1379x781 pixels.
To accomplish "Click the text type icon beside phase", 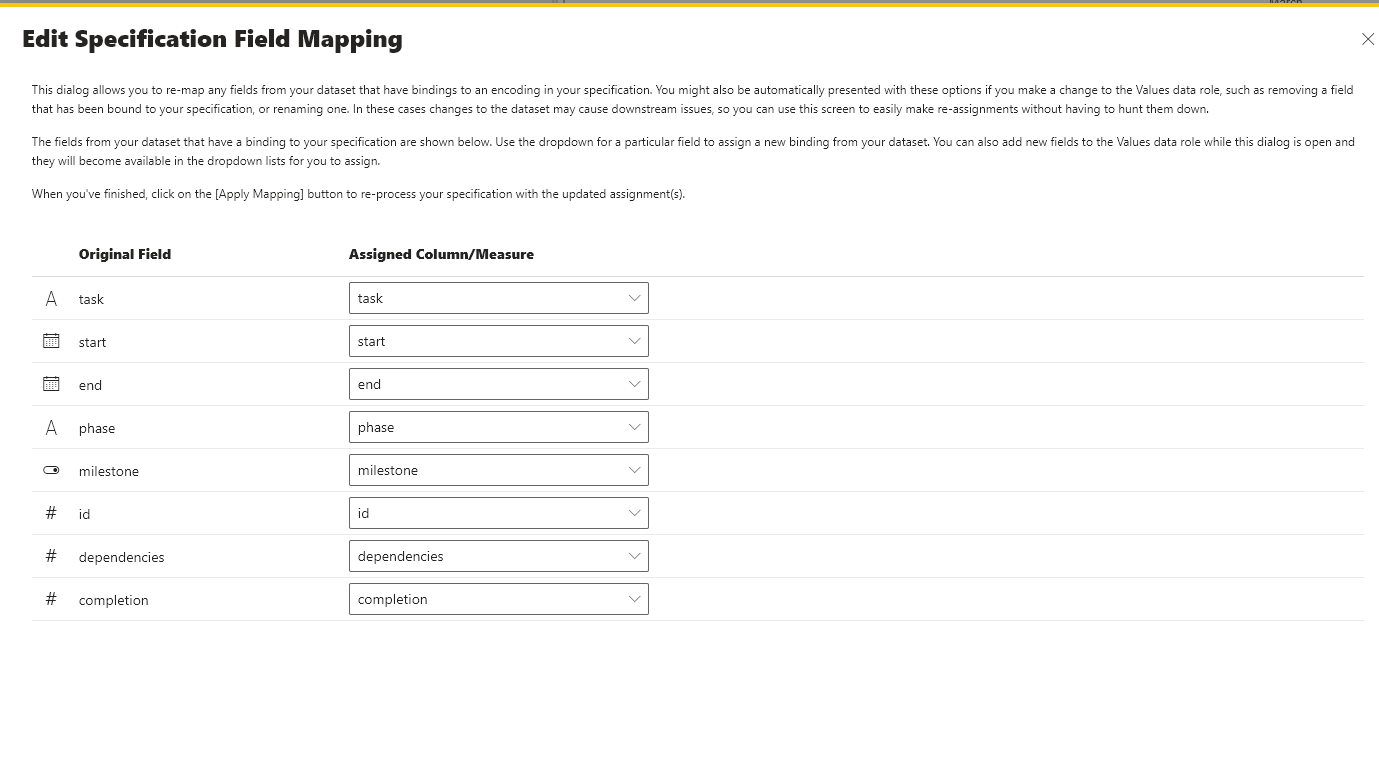I will coord(50,426).
